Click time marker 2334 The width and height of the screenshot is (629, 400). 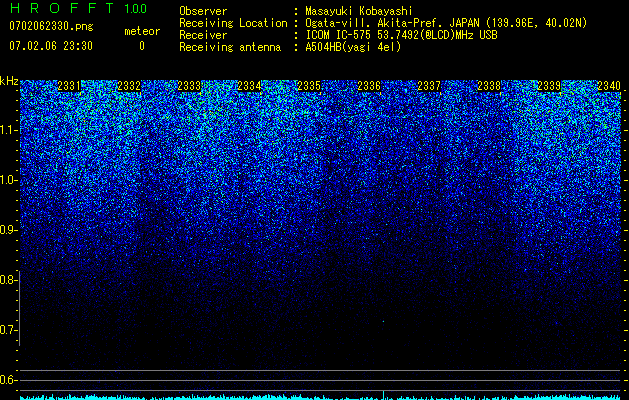249,86
